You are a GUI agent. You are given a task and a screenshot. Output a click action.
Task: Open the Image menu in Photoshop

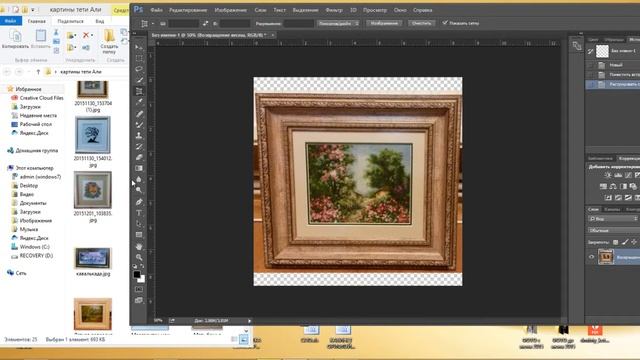(231, 10)
